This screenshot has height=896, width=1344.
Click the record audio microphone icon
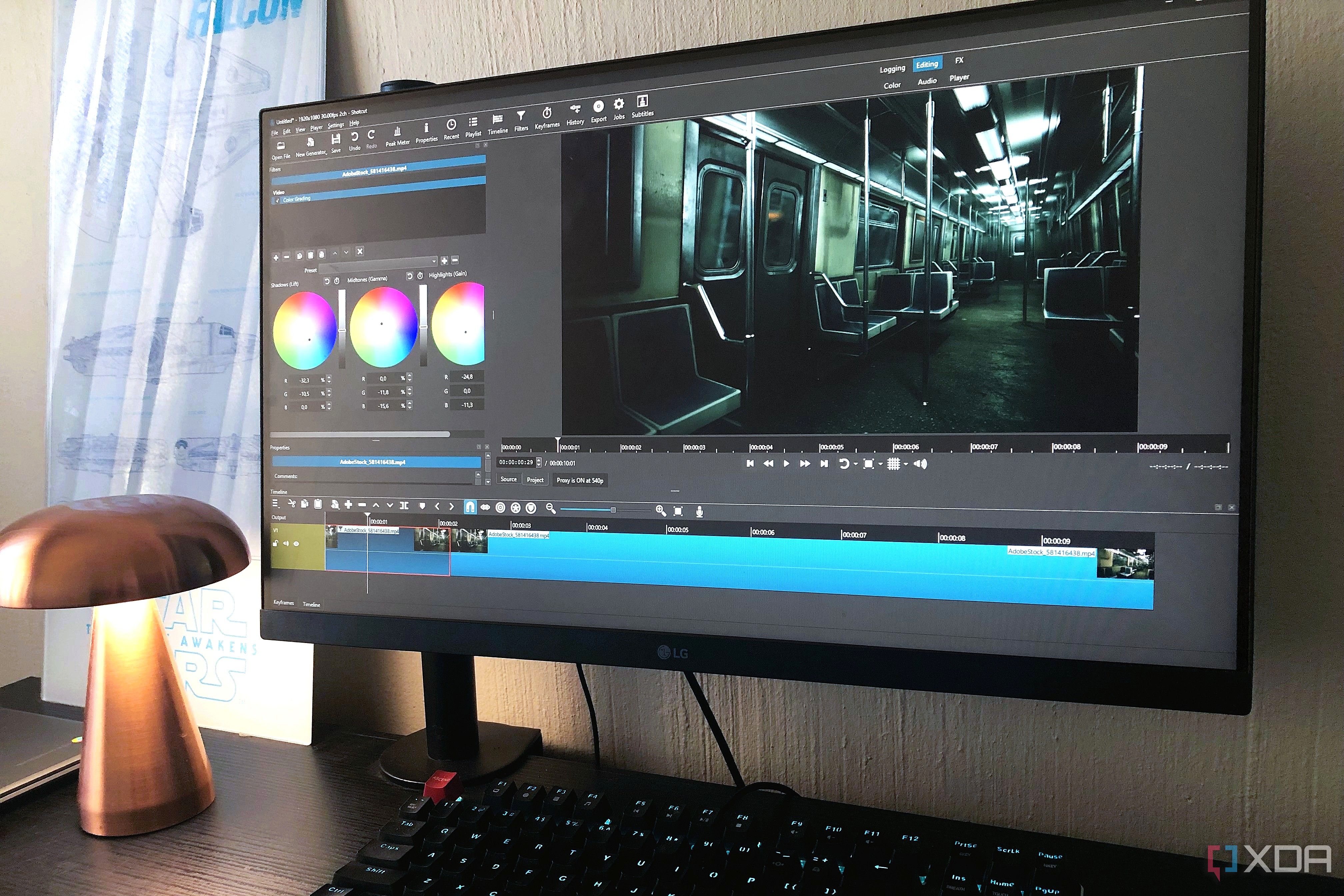point(699,511)
